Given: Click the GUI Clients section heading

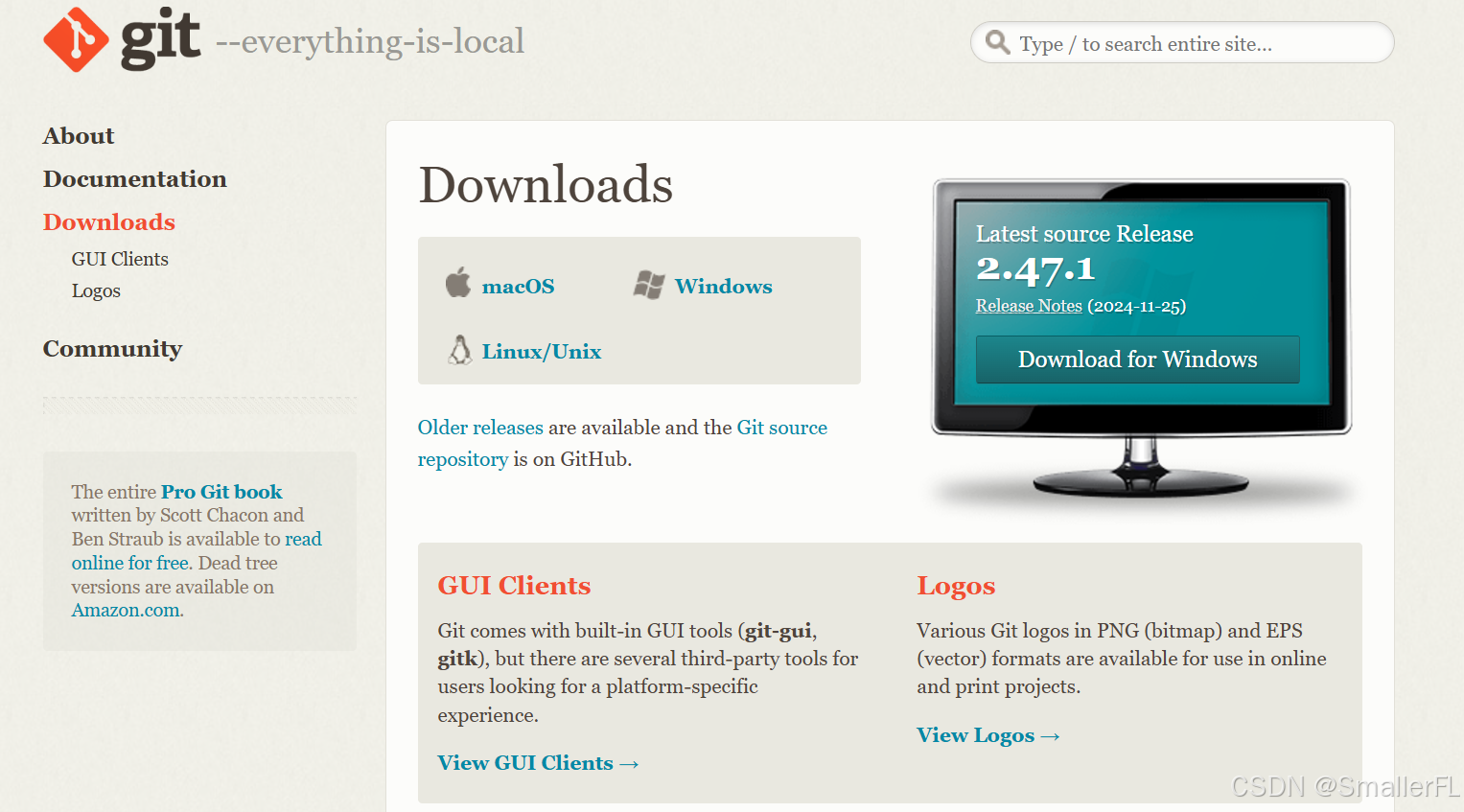Looking at the screenshot, I should point(514,586).
